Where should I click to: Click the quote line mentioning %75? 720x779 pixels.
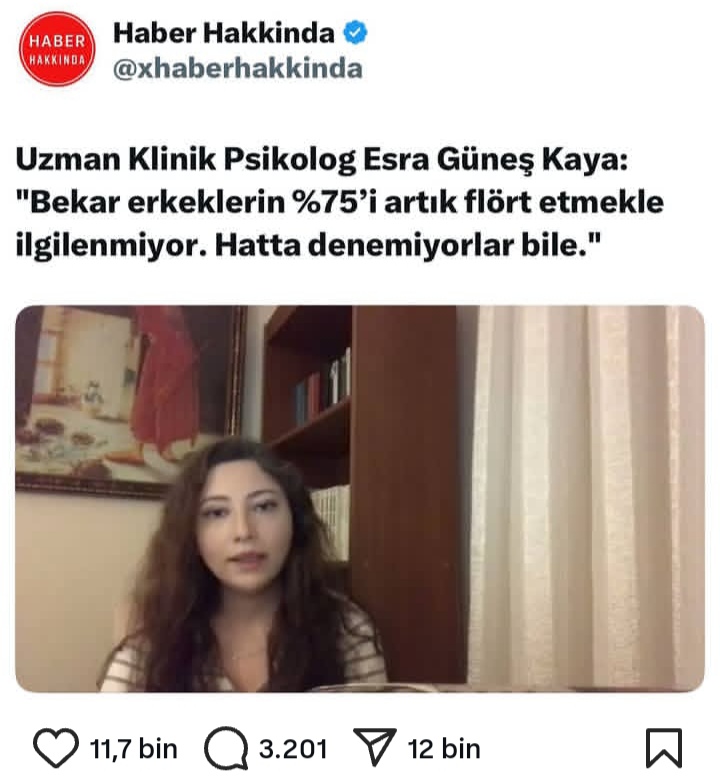[340, 203]
